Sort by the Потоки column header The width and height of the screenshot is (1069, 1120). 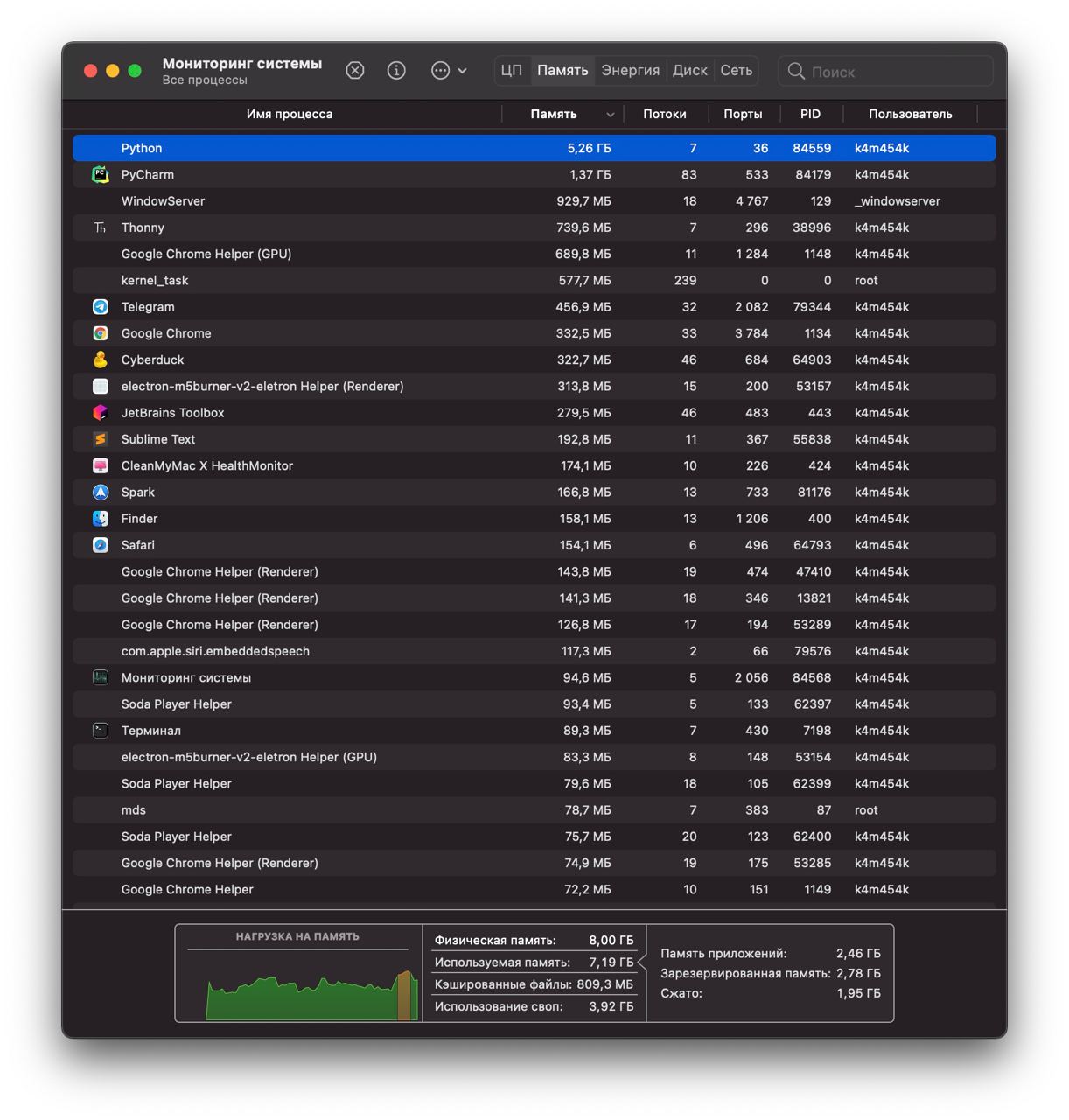[665, 114]
